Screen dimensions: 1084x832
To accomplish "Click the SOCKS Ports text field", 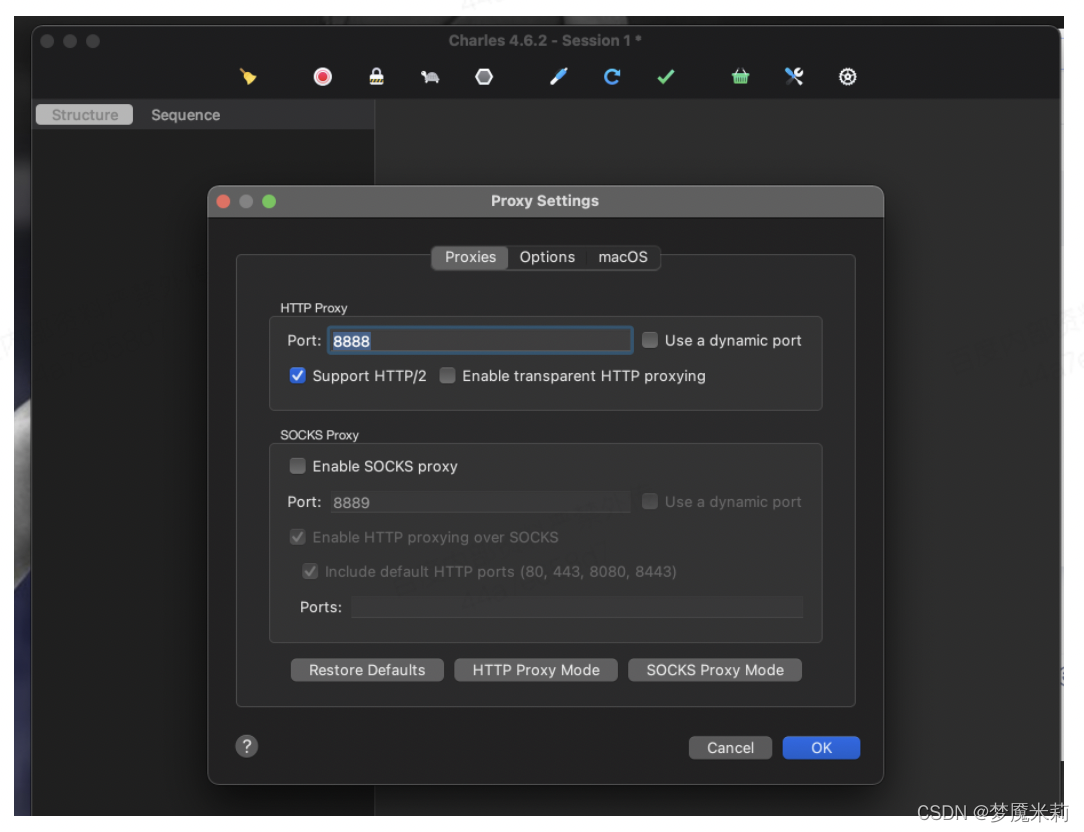I will click(577, 607).
